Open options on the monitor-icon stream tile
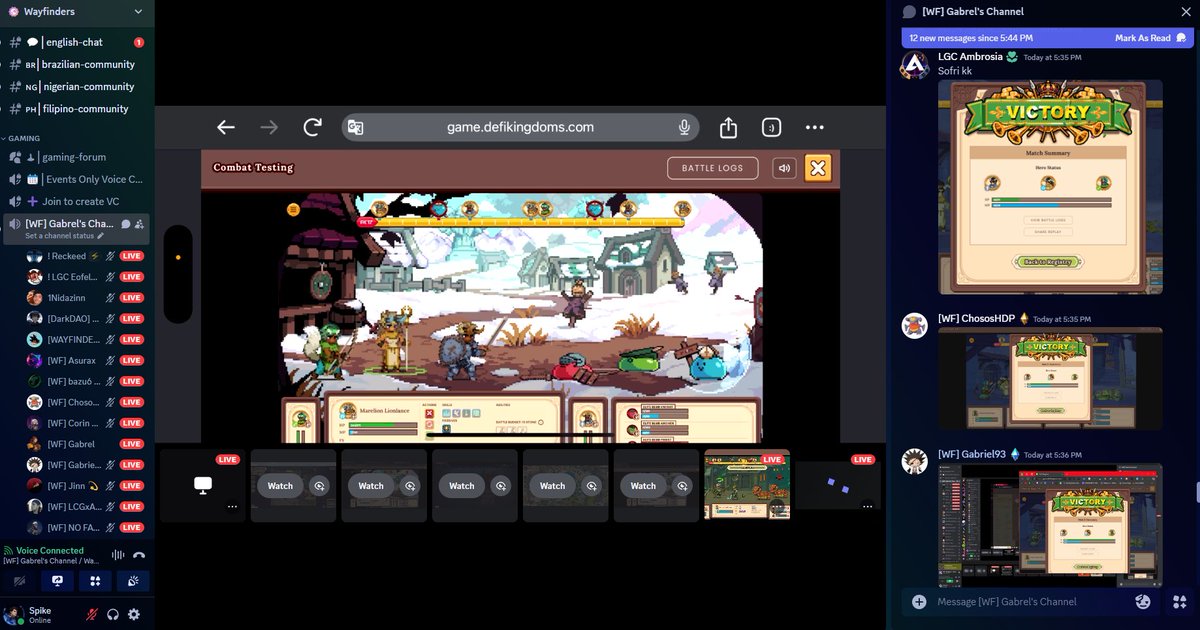Screen dimensions: 1200x630 [232, 507]
